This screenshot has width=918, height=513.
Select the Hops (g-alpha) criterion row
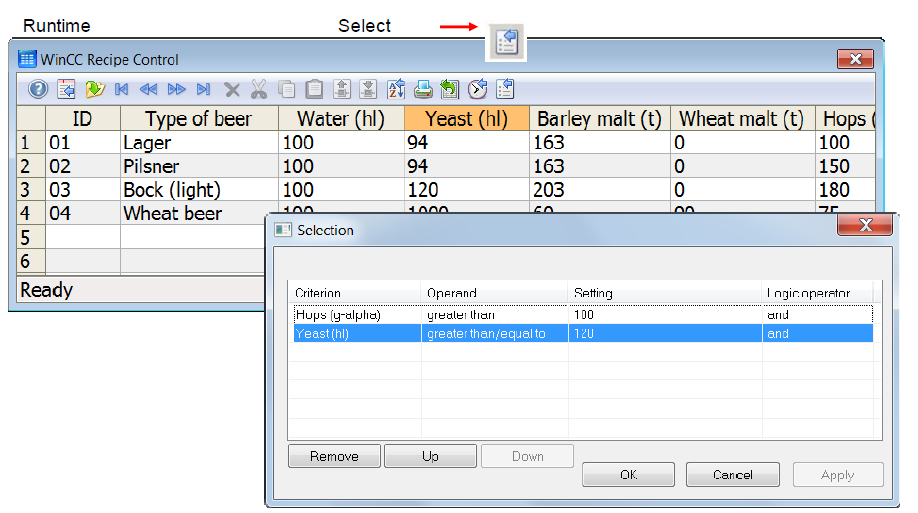[583, 314]
